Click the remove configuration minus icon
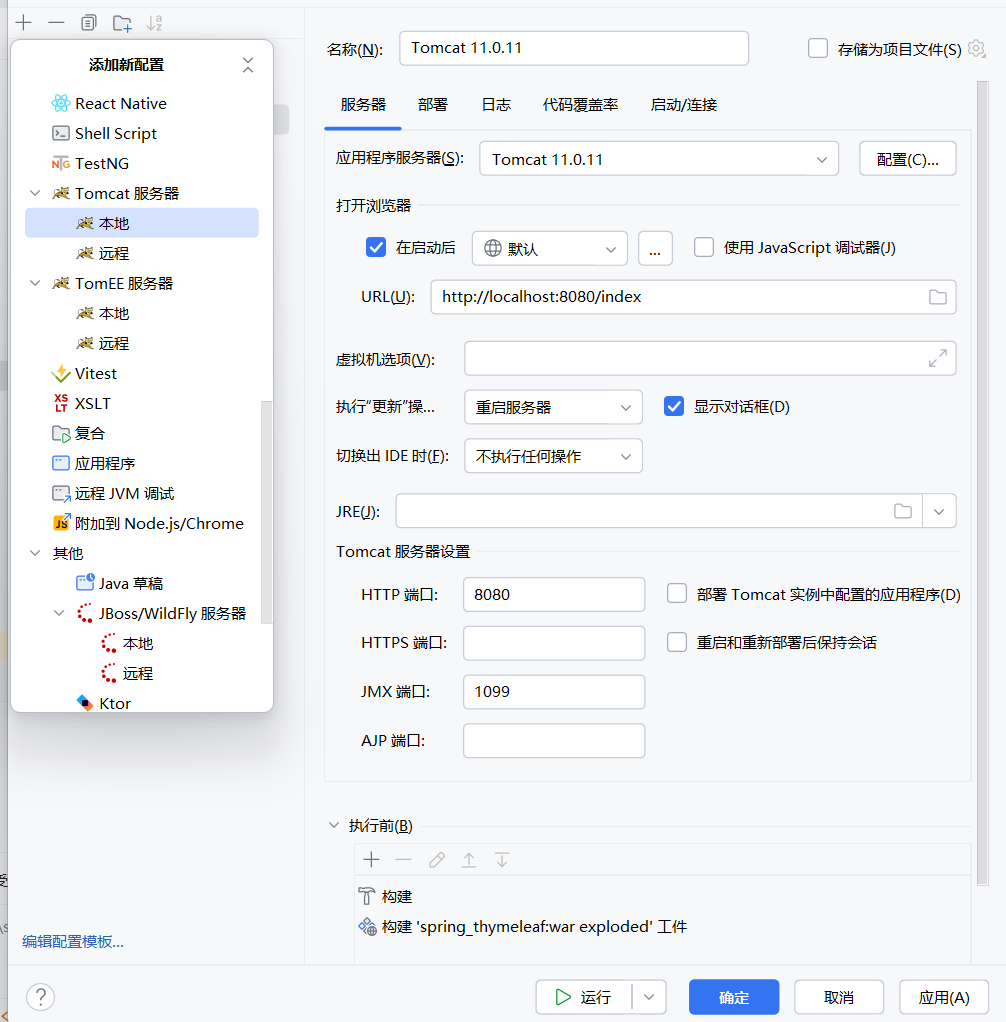 [x=56, y=23]
